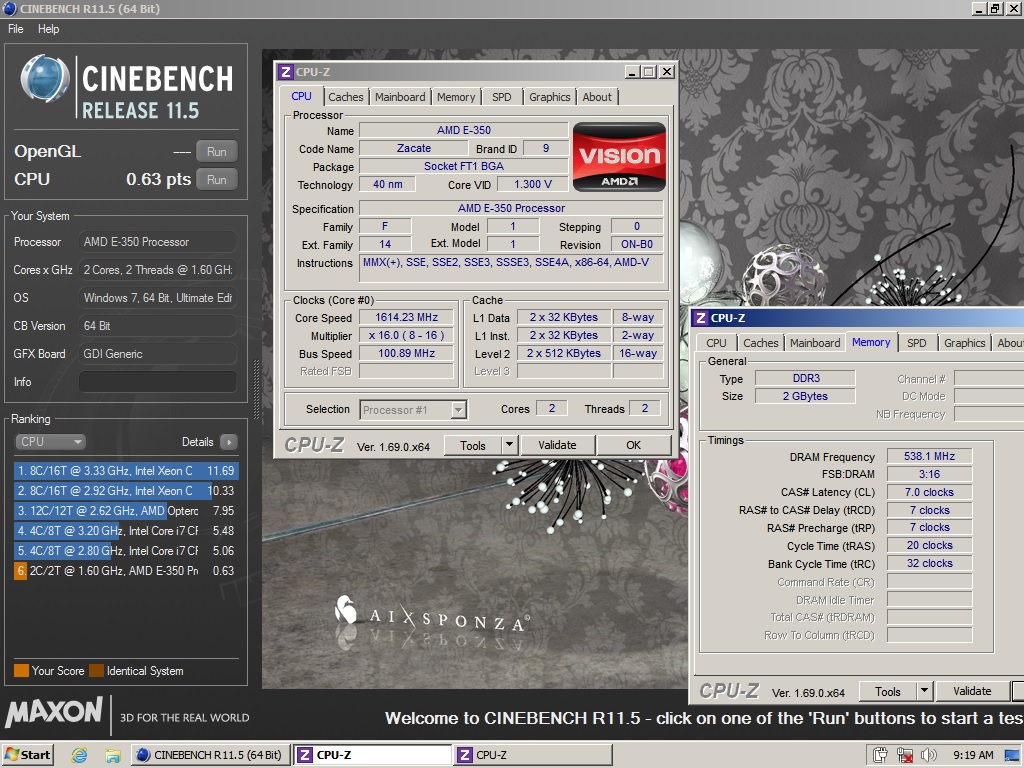Select ranking row 2 Intel Xeon 2.92 GHz
Image resolution: width=1024 pixels, height=768 pixels.
(126, 490)
